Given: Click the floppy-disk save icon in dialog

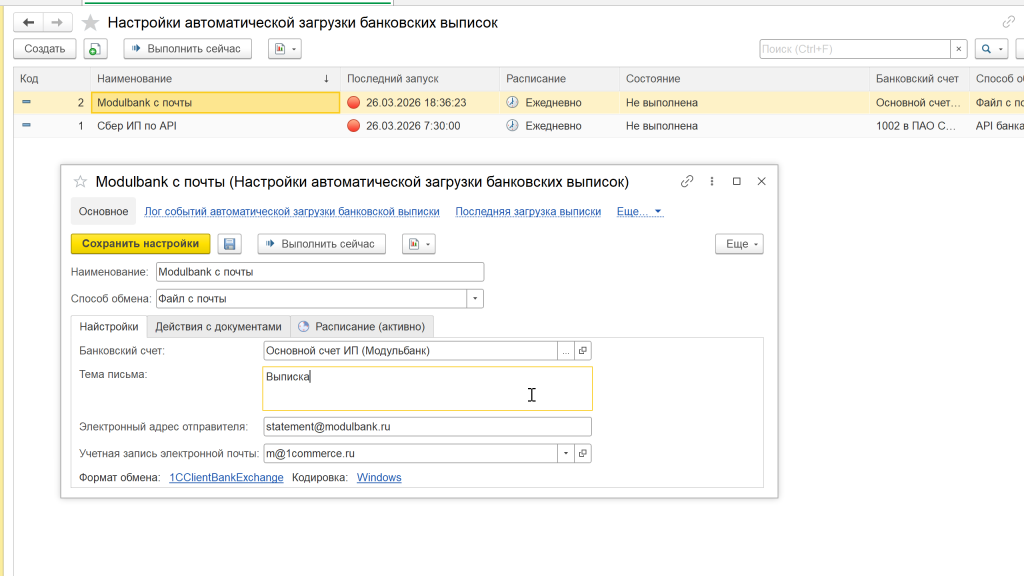Looking at the screenshot, I should click(x=230, y=244).
